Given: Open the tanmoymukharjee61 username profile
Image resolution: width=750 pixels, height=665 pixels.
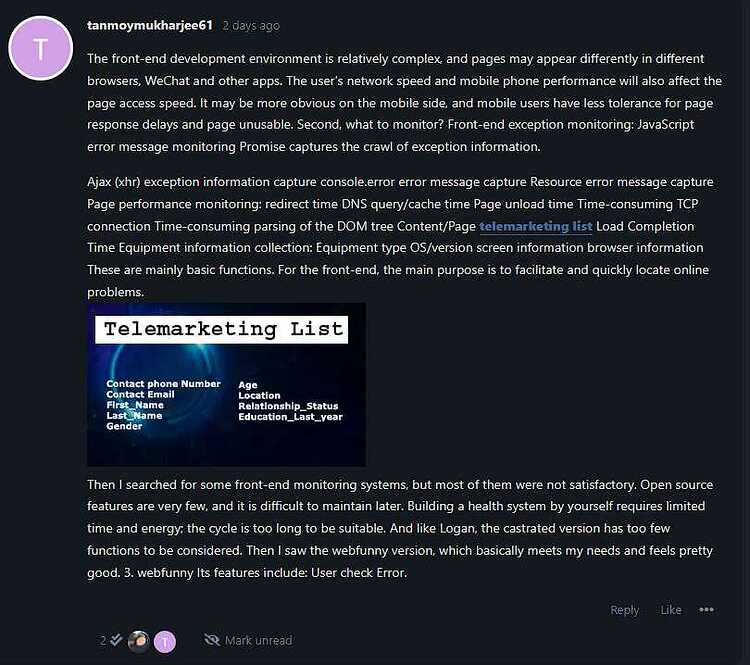Looking at the screenshot, I should (x=150, y=25).
